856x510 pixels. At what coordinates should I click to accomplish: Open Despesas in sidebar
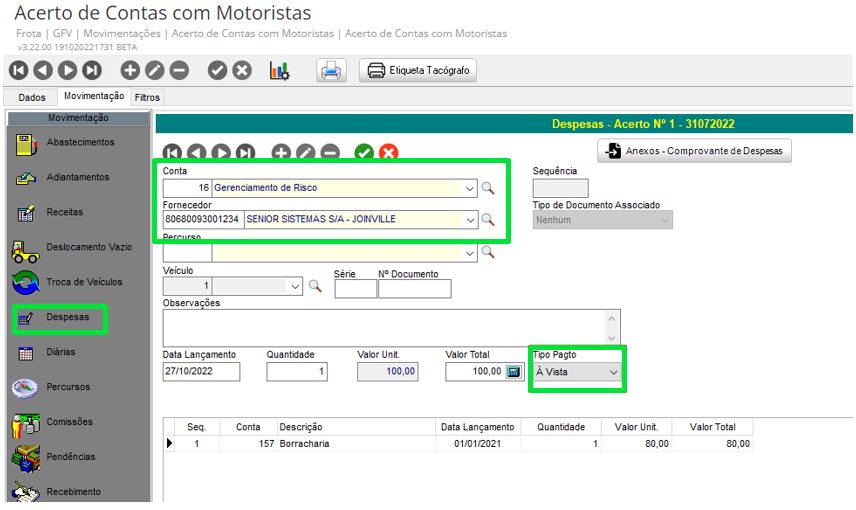[x=60, y=318]
